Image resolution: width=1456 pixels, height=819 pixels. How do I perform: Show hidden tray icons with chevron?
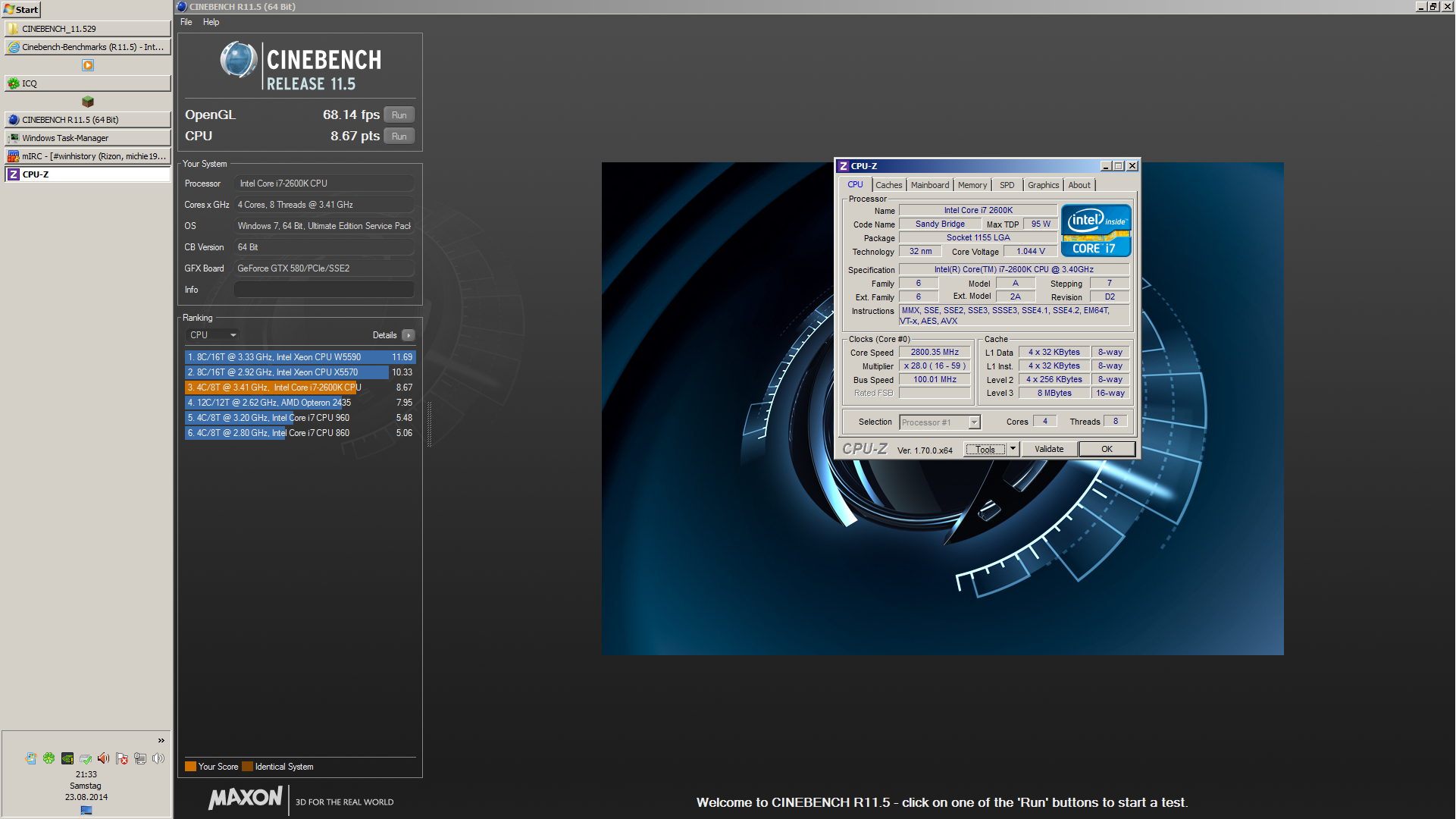(161, 740)
